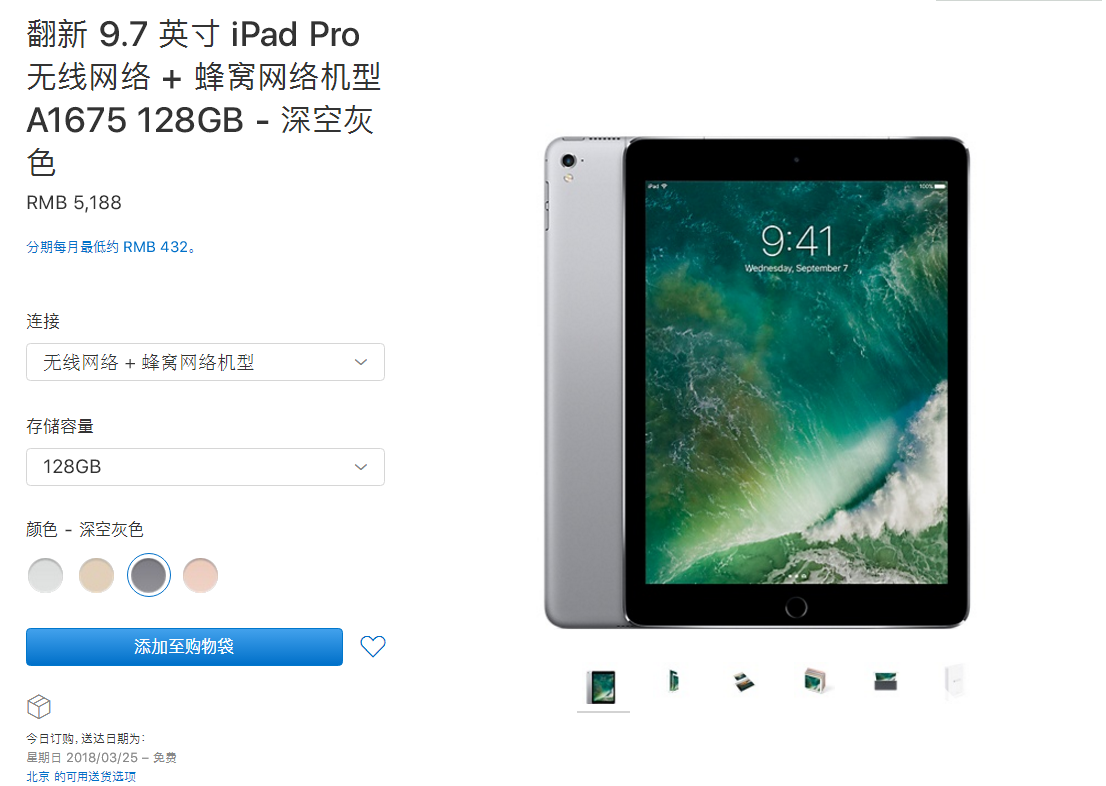
Task: Choose the gold color swatch
Action: click(97, 575)
